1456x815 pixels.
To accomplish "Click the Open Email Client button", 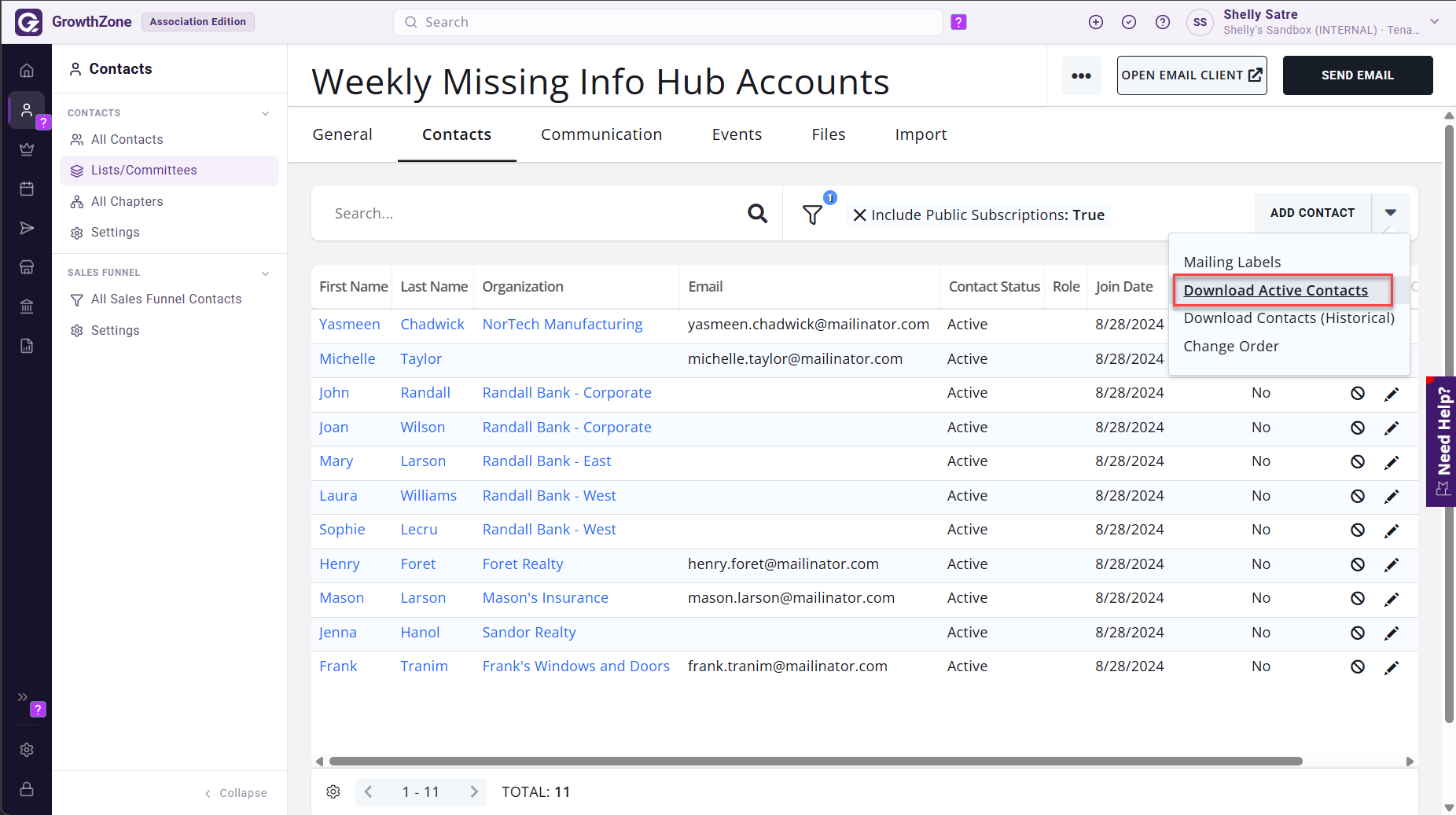I will point(1192,75).
